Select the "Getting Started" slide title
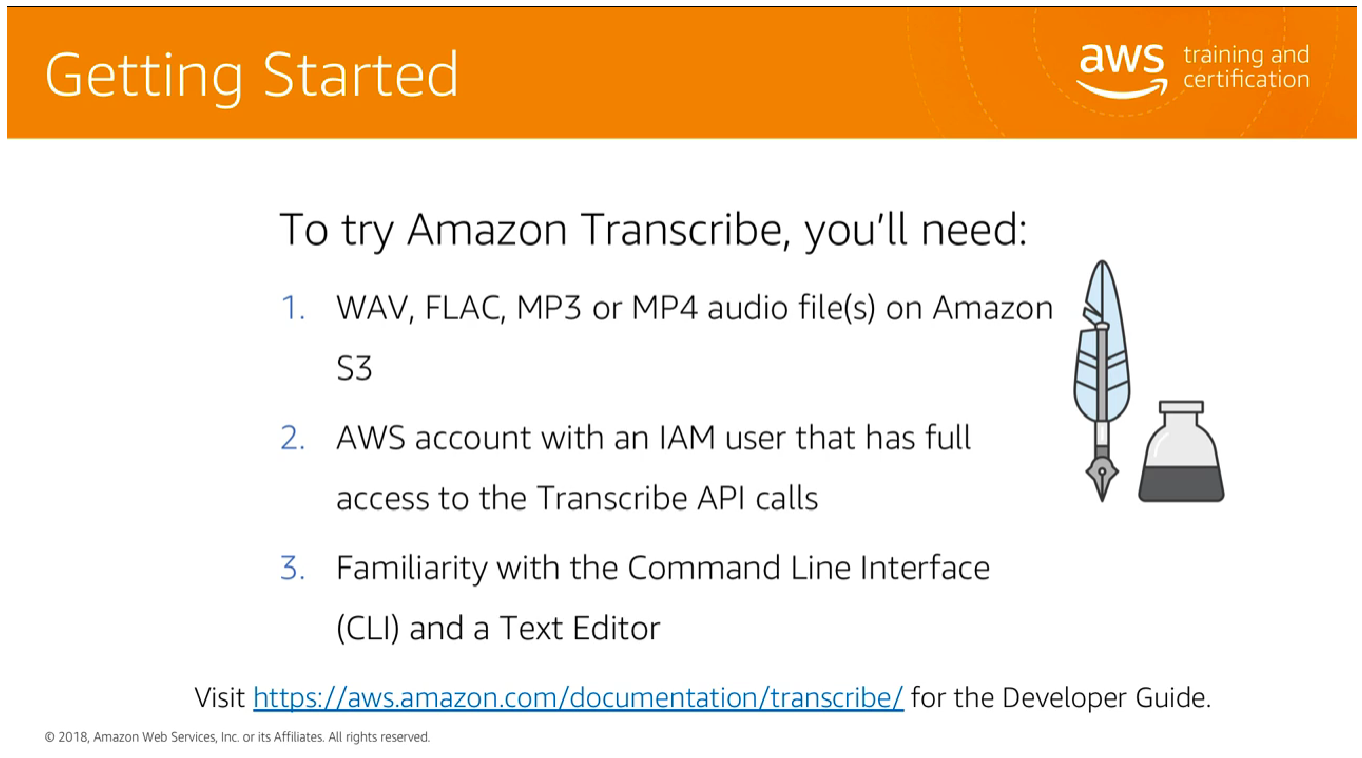This screenshot has width=1362, height=758. pyautogui.click(x=252, y=76)
